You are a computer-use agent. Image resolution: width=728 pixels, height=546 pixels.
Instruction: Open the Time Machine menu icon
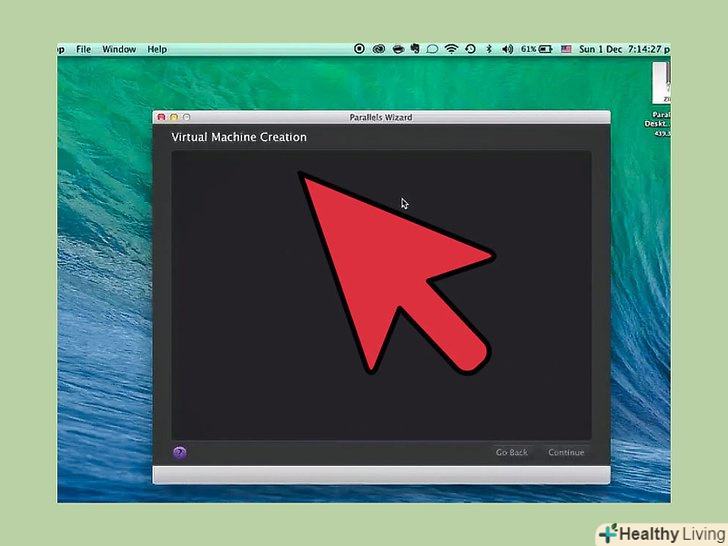coord(470,49)
